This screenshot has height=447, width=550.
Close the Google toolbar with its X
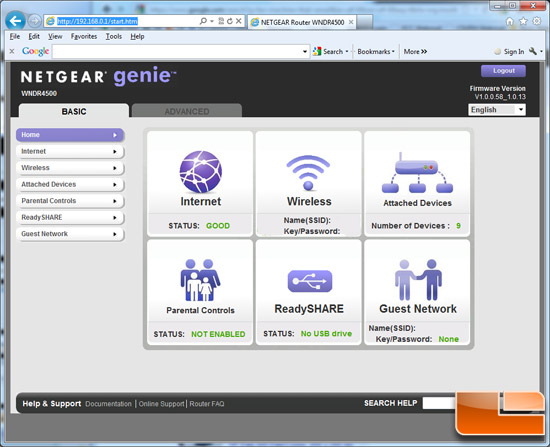pyautogui.click(x=12, y=51)
